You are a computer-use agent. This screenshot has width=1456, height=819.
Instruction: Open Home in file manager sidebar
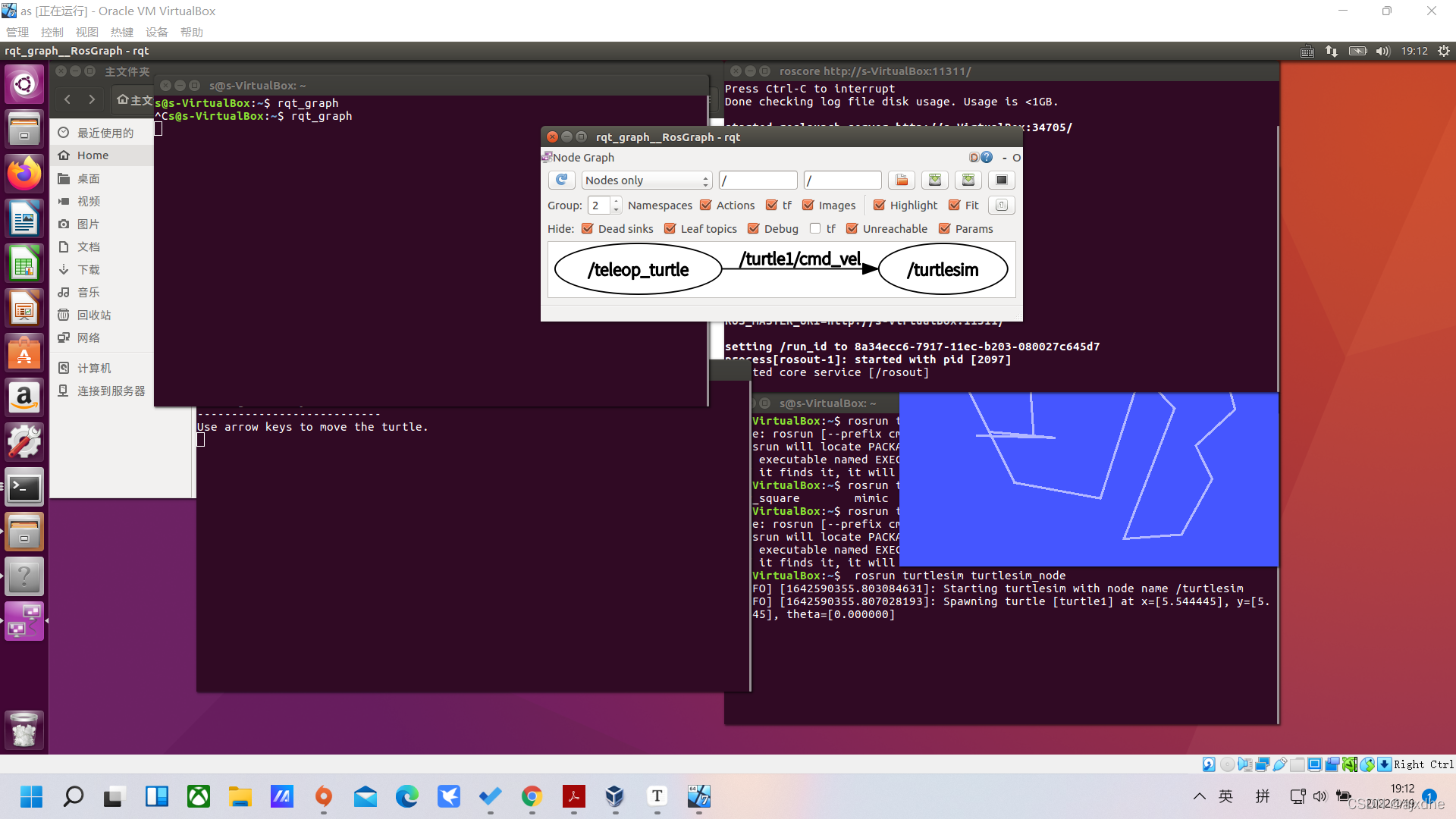pos(102,155)
